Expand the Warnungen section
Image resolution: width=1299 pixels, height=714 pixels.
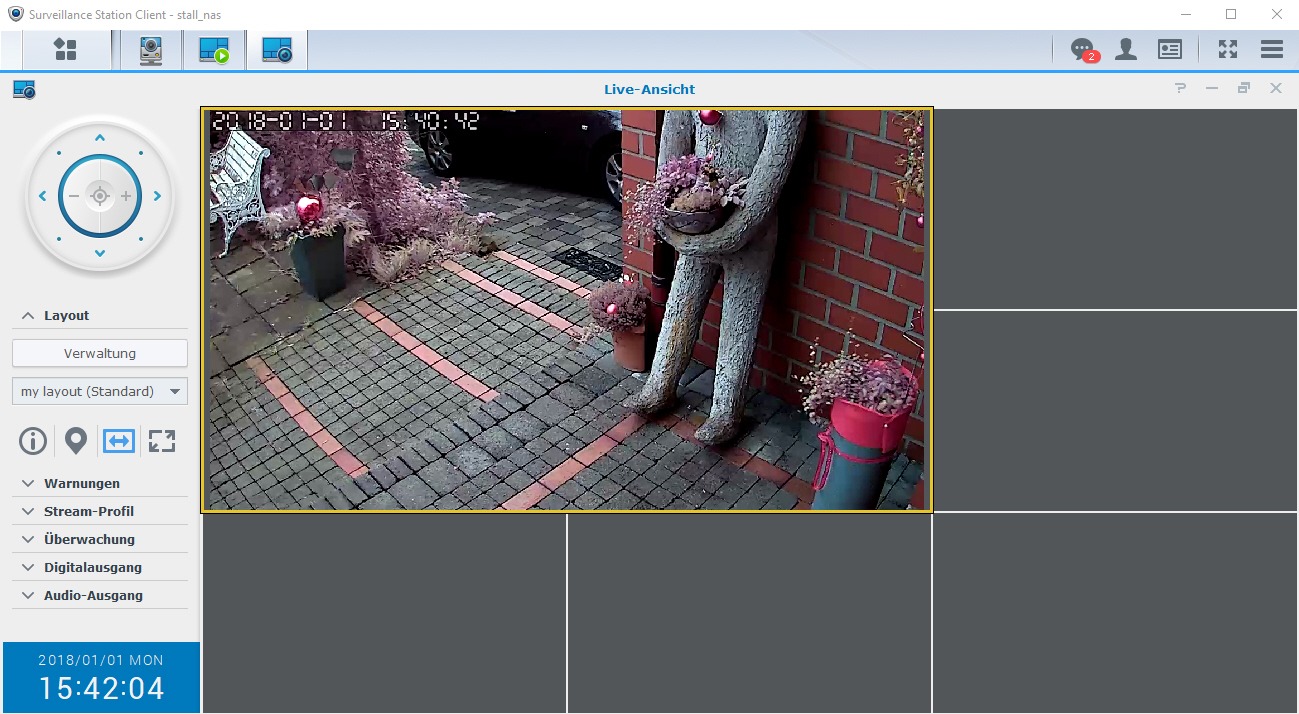coord(99,483)
